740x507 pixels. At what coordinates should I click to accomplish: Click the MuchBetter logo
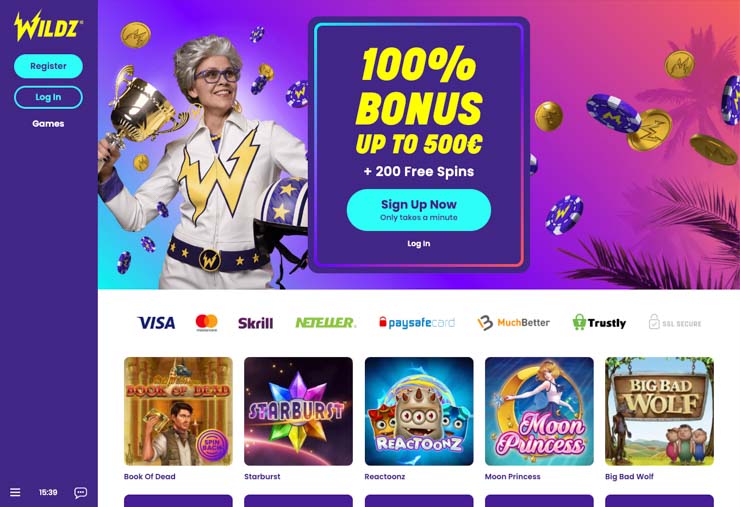pyautogui.click(x=513, y=323)
